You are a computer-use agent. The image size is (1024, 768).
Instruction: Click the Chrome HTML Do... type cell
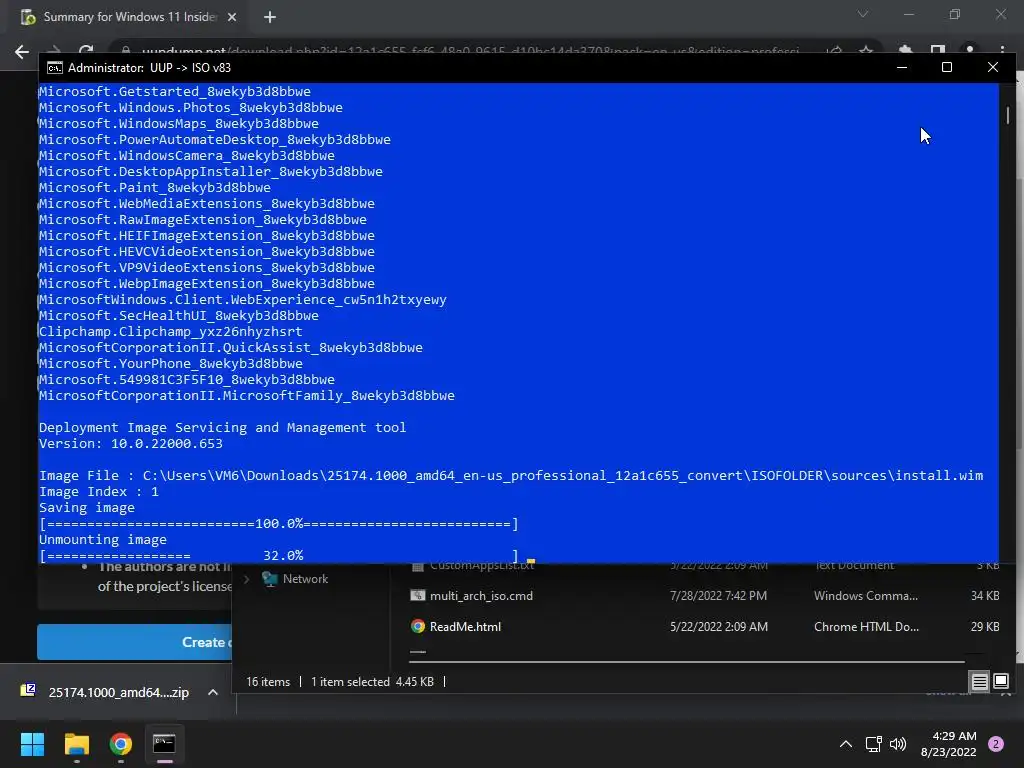[x=866, y=627]
